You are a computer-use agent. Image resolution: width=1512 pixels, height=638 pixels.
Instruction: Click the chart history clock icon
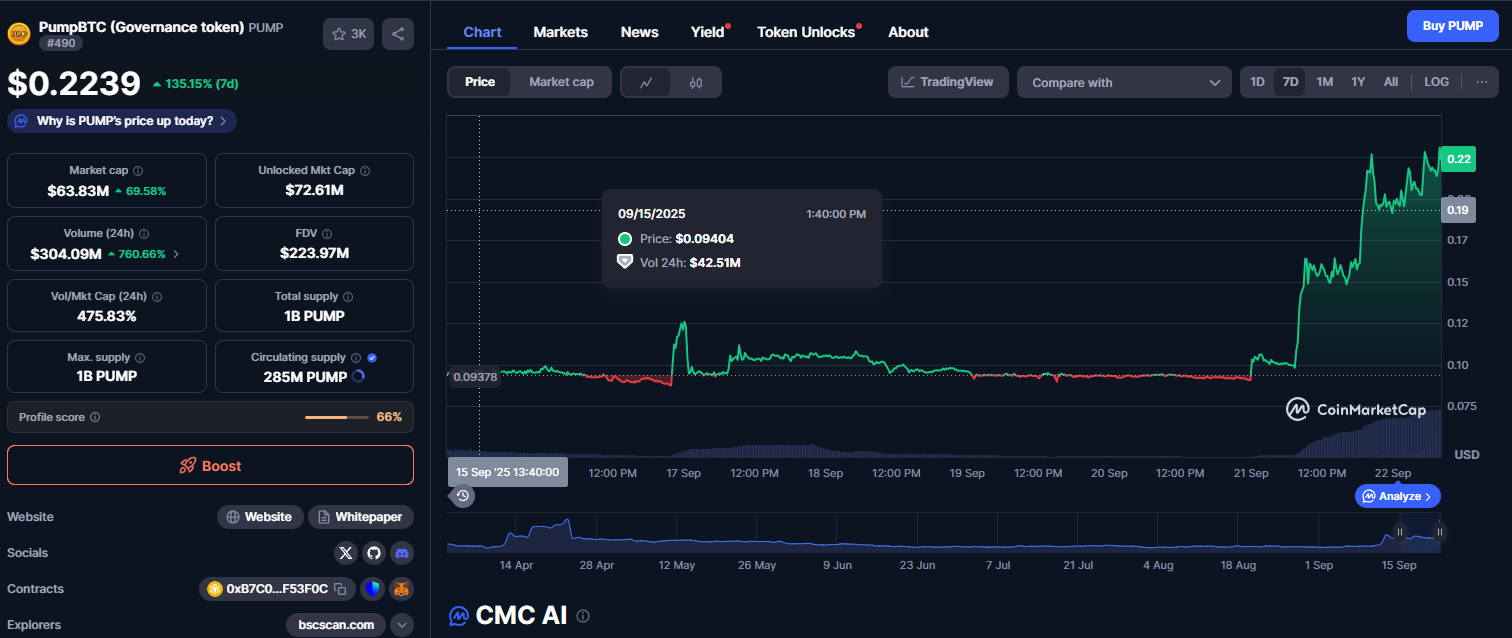tap(462, 495)
